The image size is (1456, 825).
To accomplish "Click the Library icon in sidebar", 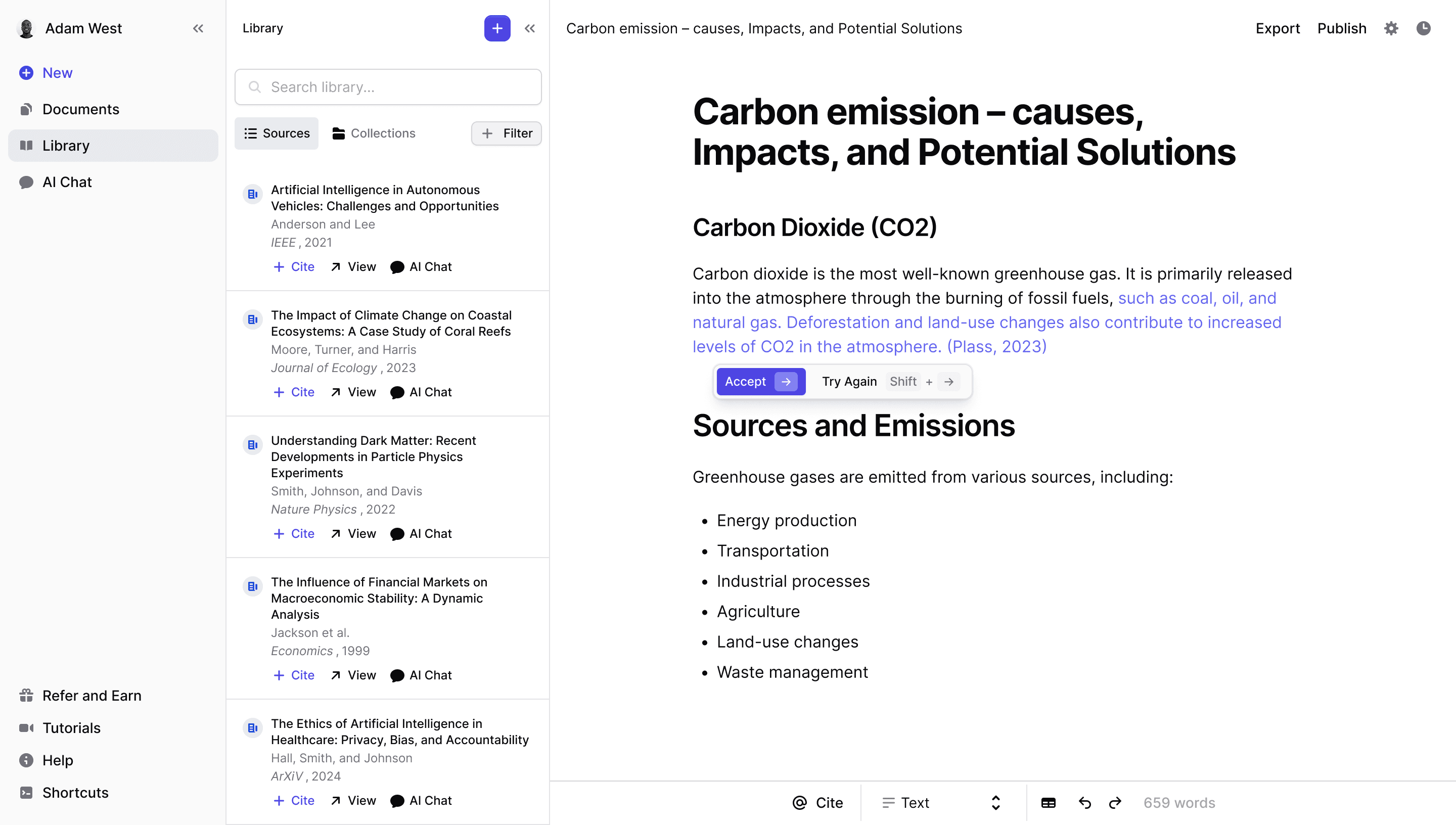I will coord(27,145).
